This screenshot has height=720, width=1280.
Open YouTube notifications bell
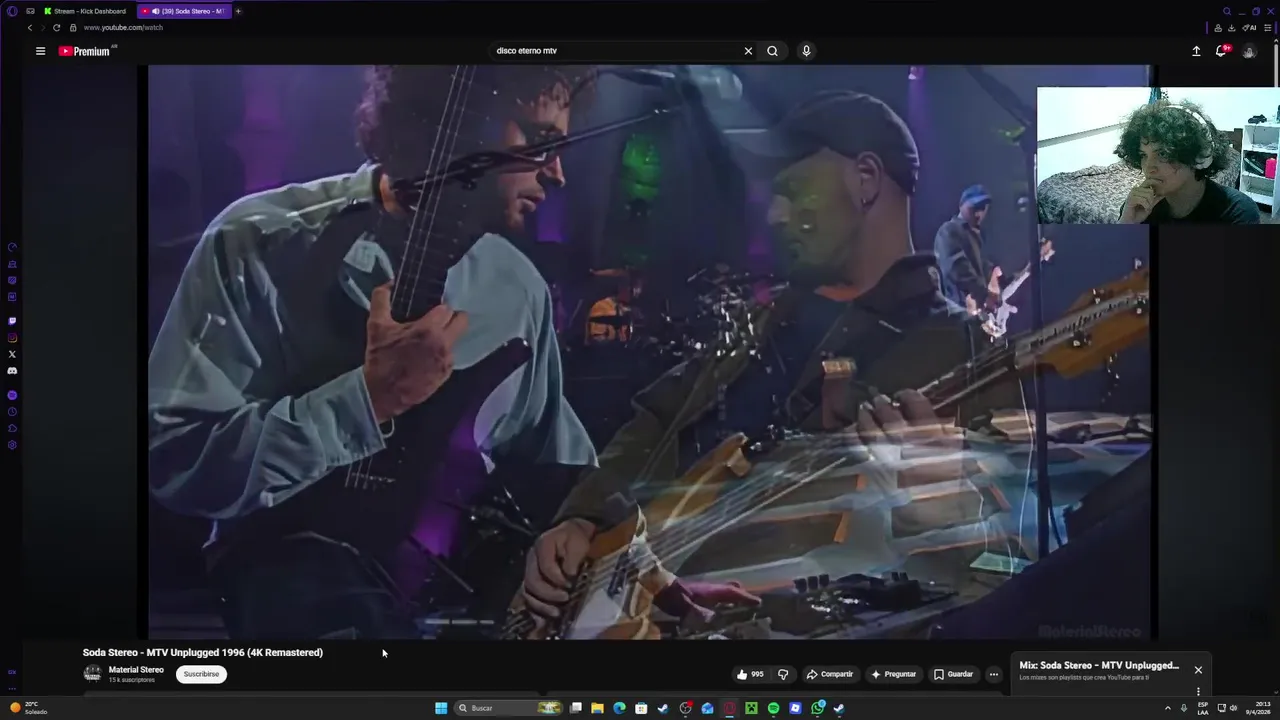click(x=1221, y=51)
